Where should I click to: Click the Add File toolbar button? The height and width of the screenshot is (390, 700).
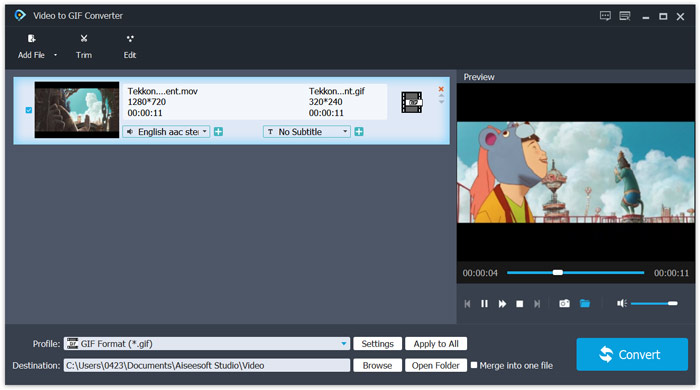(x=31, y=46)
